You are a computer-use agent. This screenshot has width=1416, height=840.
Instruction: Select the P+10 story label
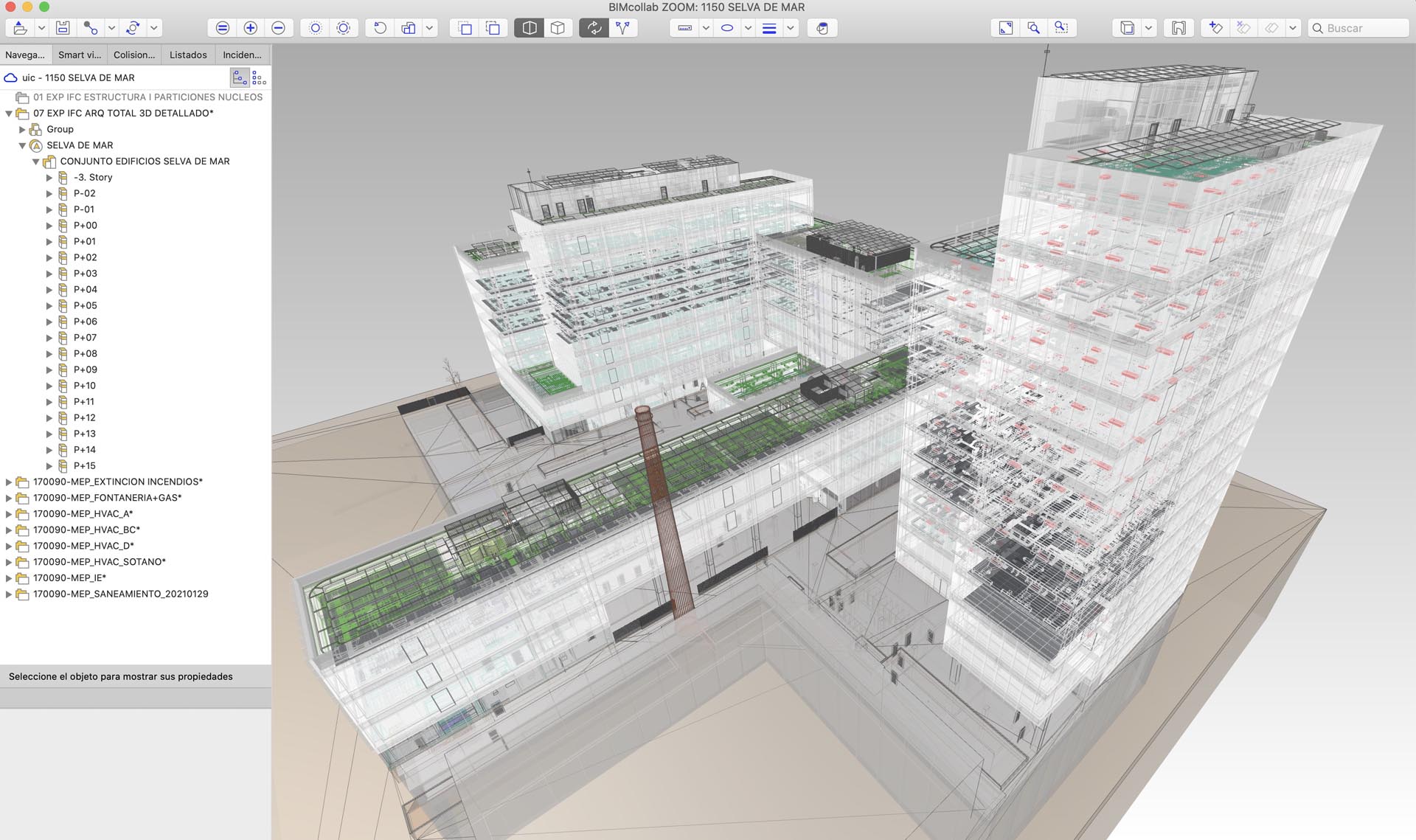tap(85, 386)
